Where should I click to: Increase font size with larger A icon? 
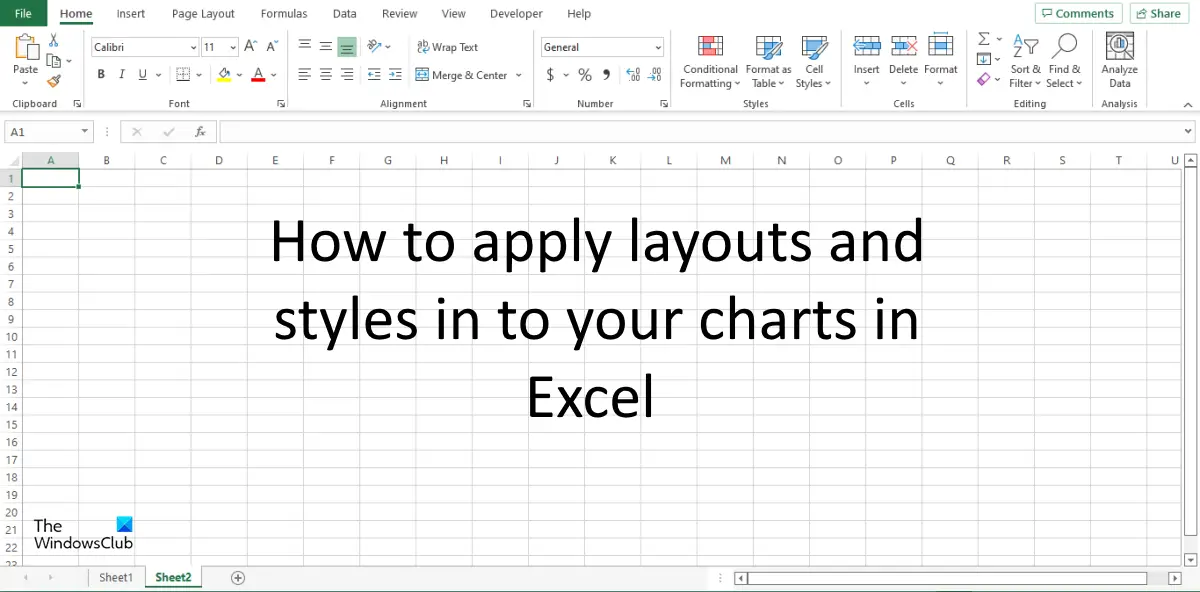(x=251, y=47)
